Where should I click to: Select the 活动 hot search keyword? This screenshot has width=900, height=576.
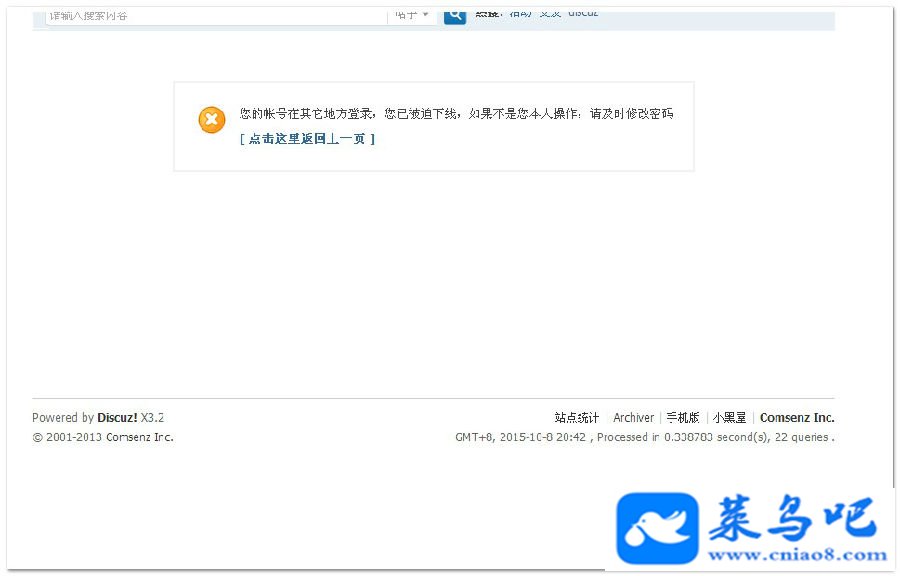tap(521, 13)
